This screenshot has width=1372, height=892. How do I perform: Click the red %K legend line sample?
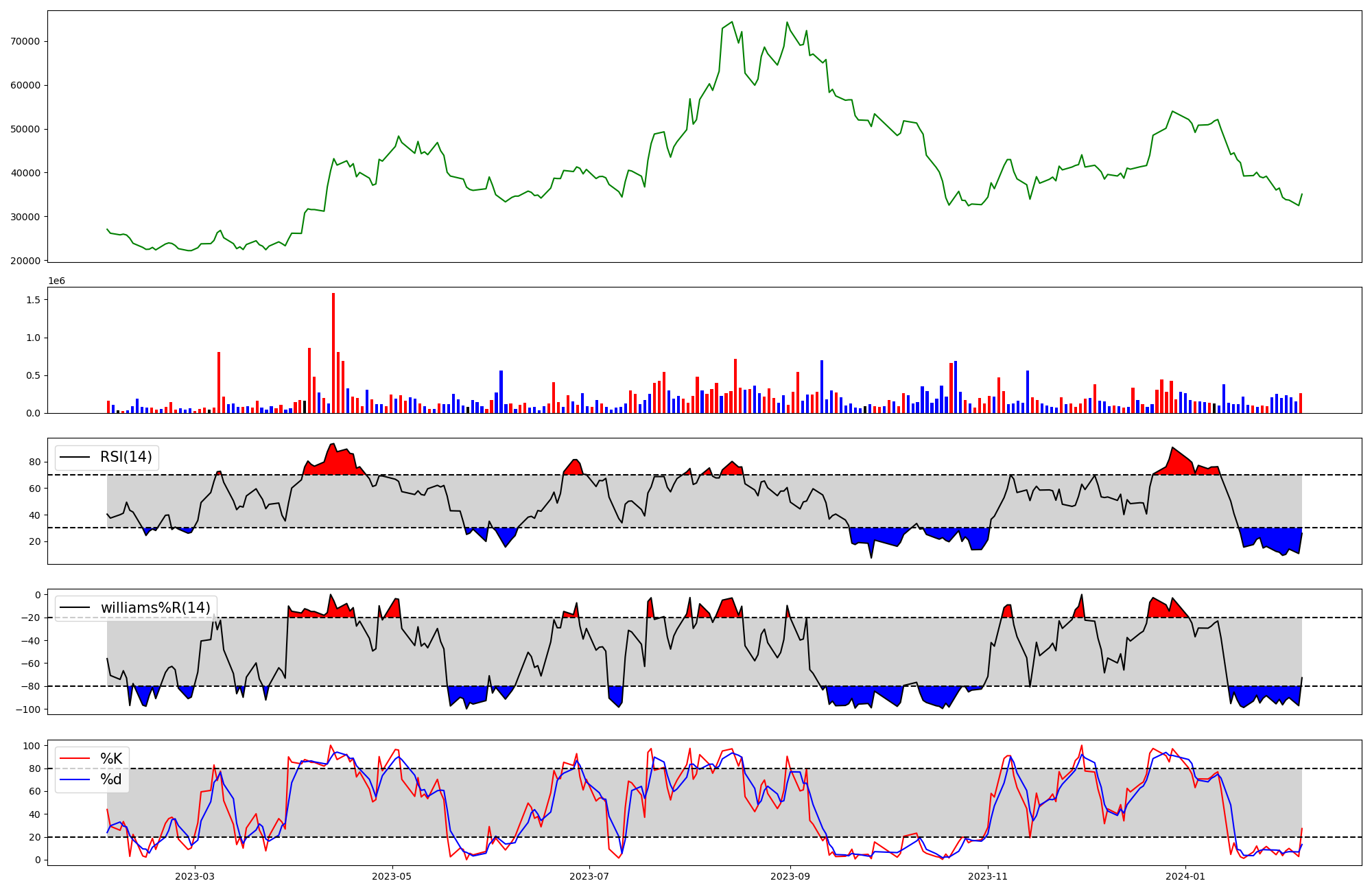tap(75, 759)
